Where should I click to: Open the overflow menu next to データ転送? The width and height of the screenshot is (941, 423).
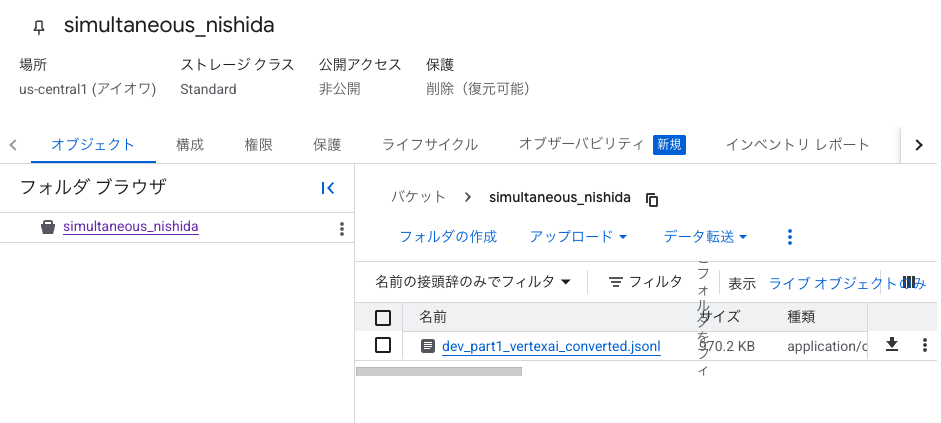coord(790,237)
